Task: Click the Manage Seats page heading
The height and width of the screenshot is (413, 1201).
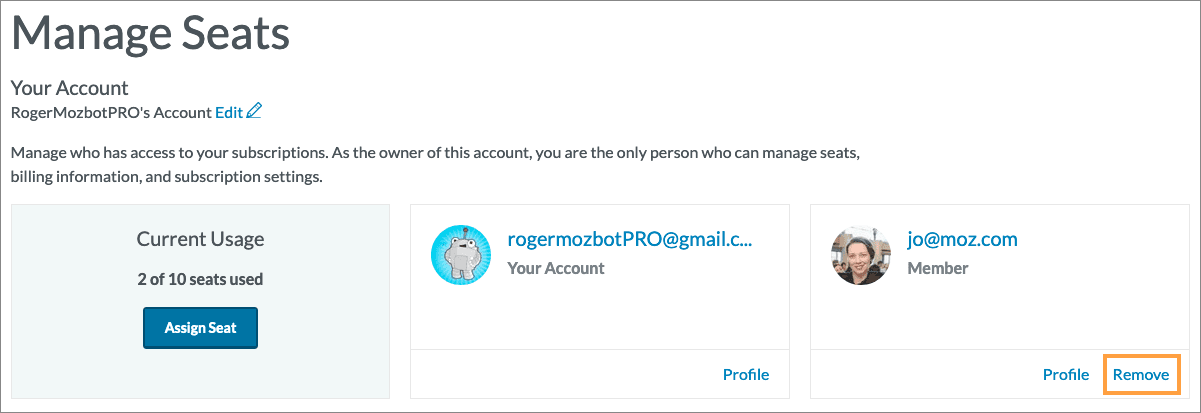Action: click(x=151, y=36)
